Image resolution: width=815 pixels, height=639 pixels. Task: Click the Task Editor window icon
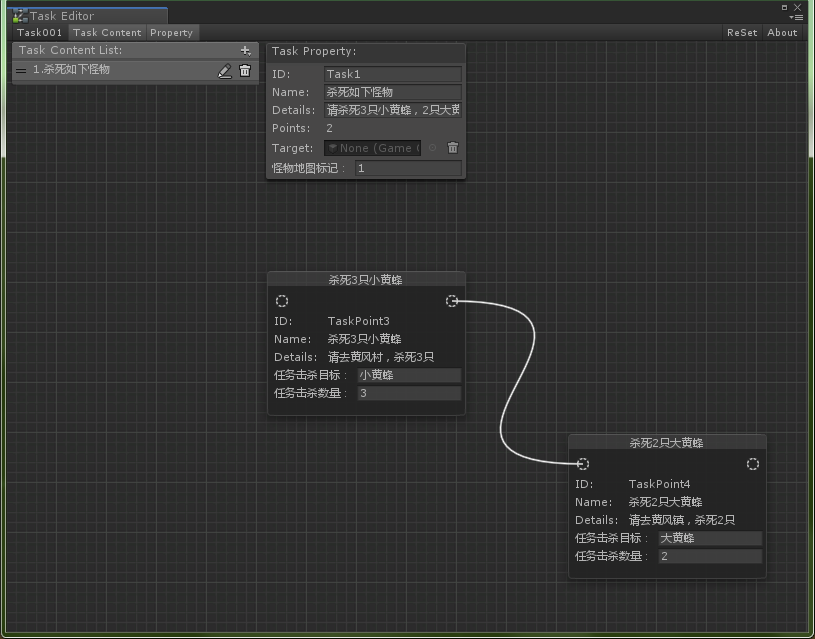[18, 15]
